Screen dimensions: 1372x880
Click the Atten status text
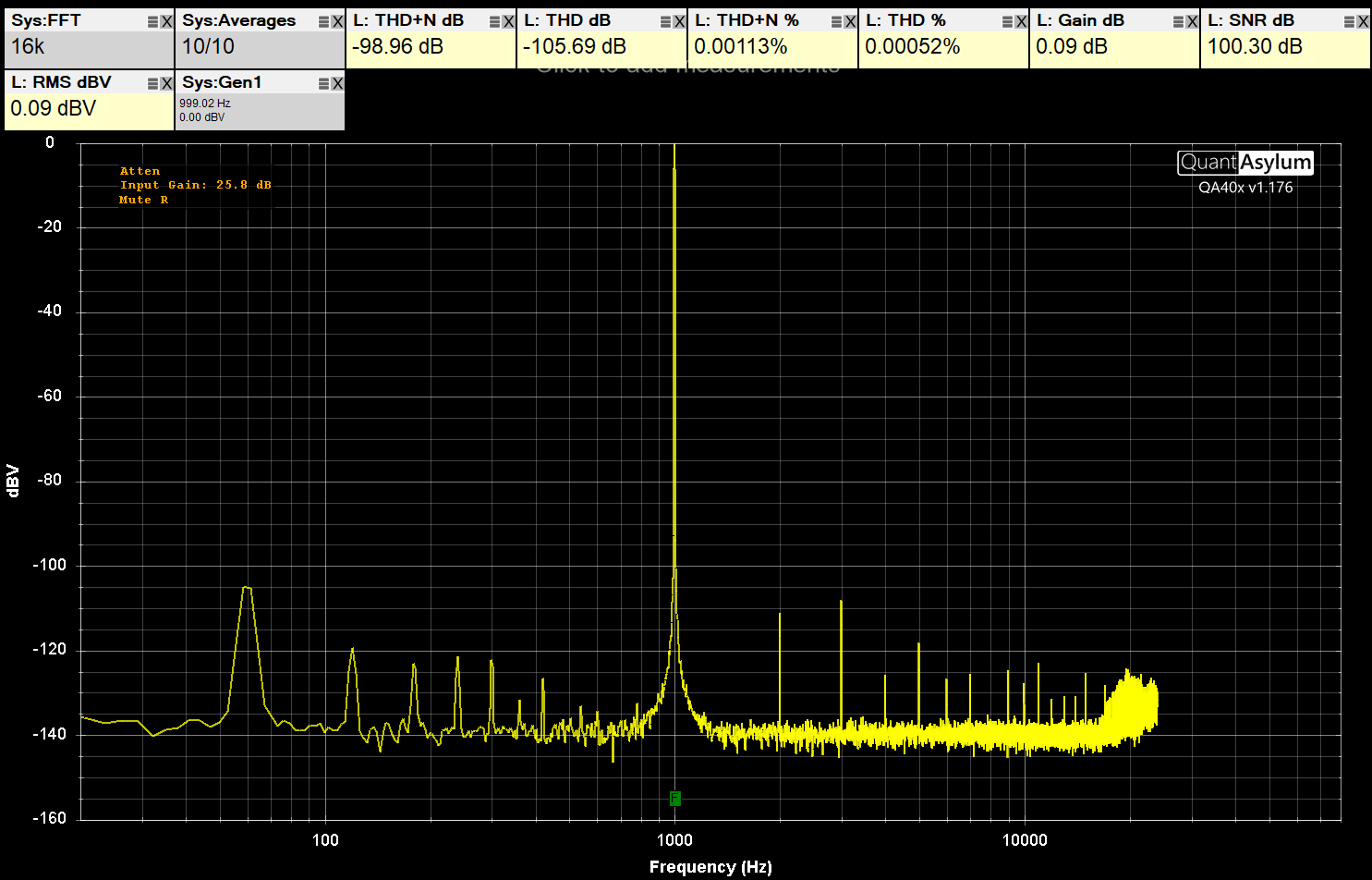[x=140, y=171]
